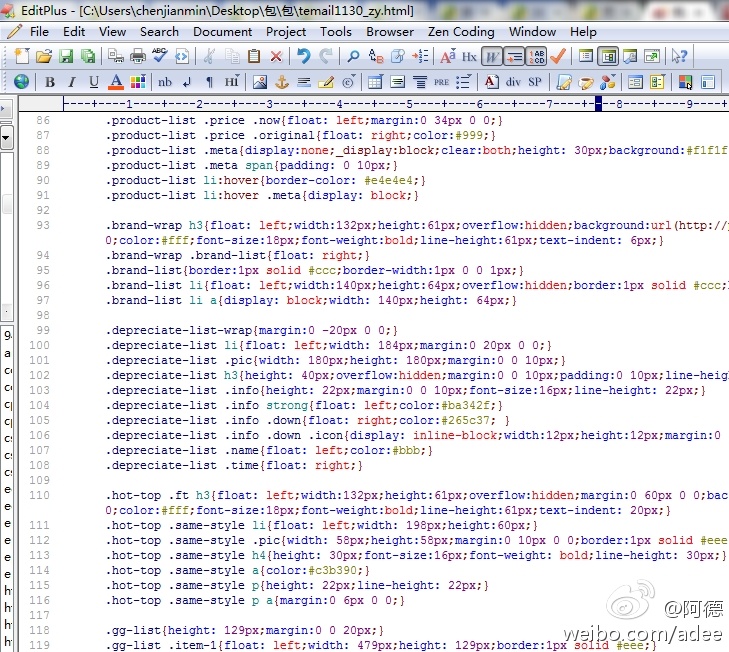729x652 pixels.
Task: Open the Replace A-to-B tool
Action: click(x=376, y=56)
